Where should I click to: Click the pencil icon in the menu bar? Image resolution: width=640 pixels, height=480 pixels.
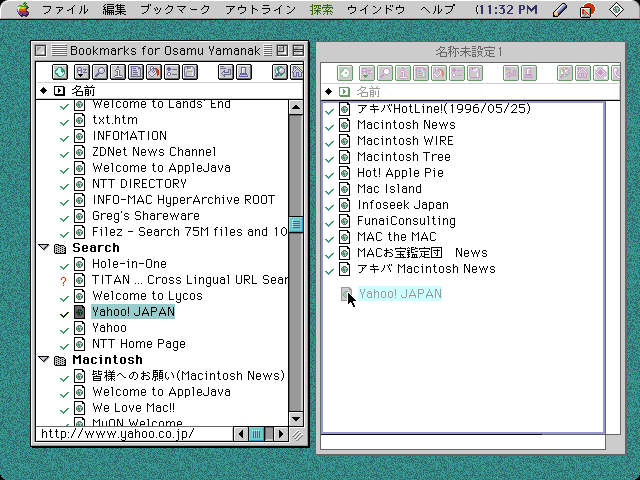coord(560,10)
